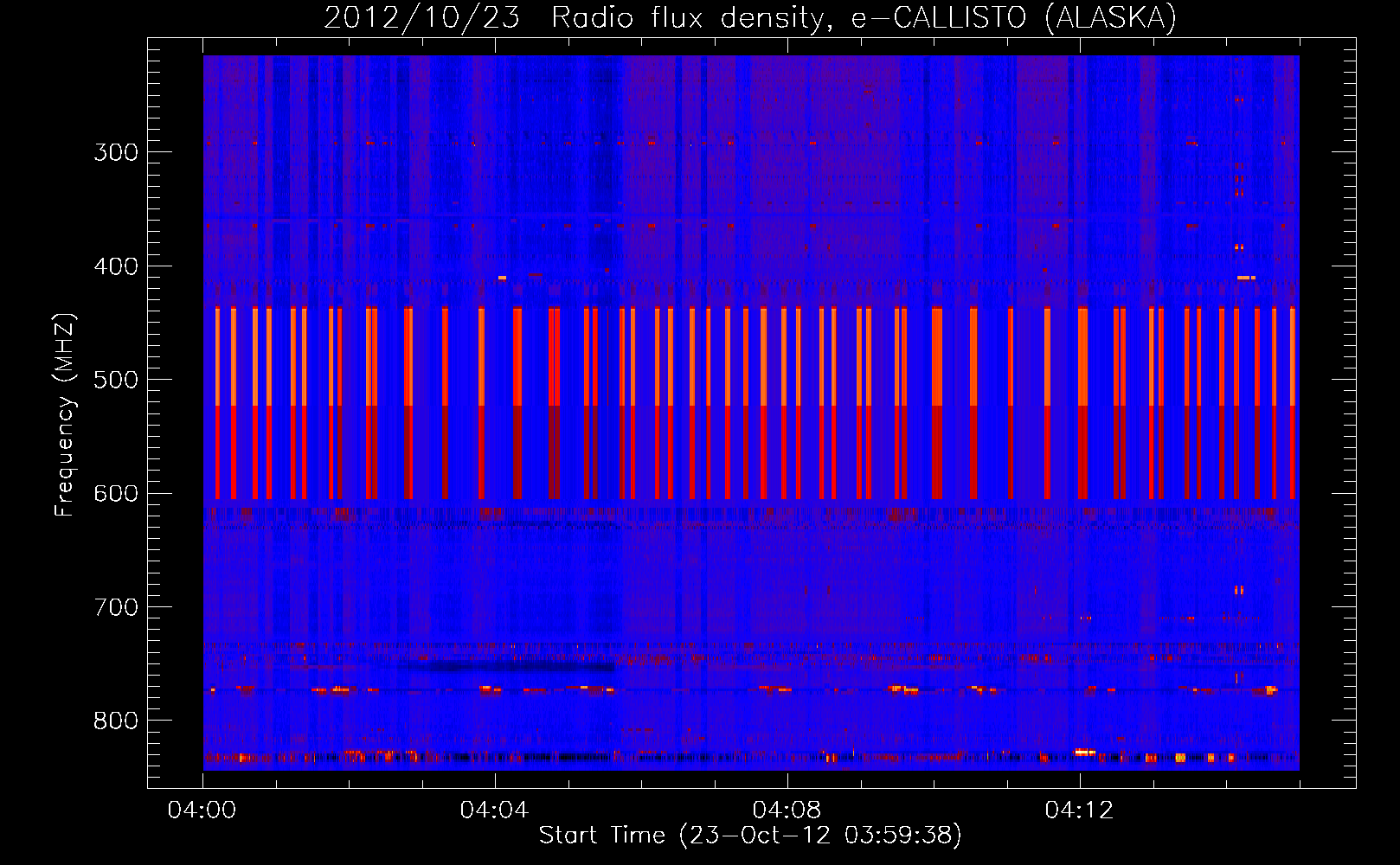1400x865 pixels.
Task: Select the 400 frequency axis label
Action: (116, 266)
